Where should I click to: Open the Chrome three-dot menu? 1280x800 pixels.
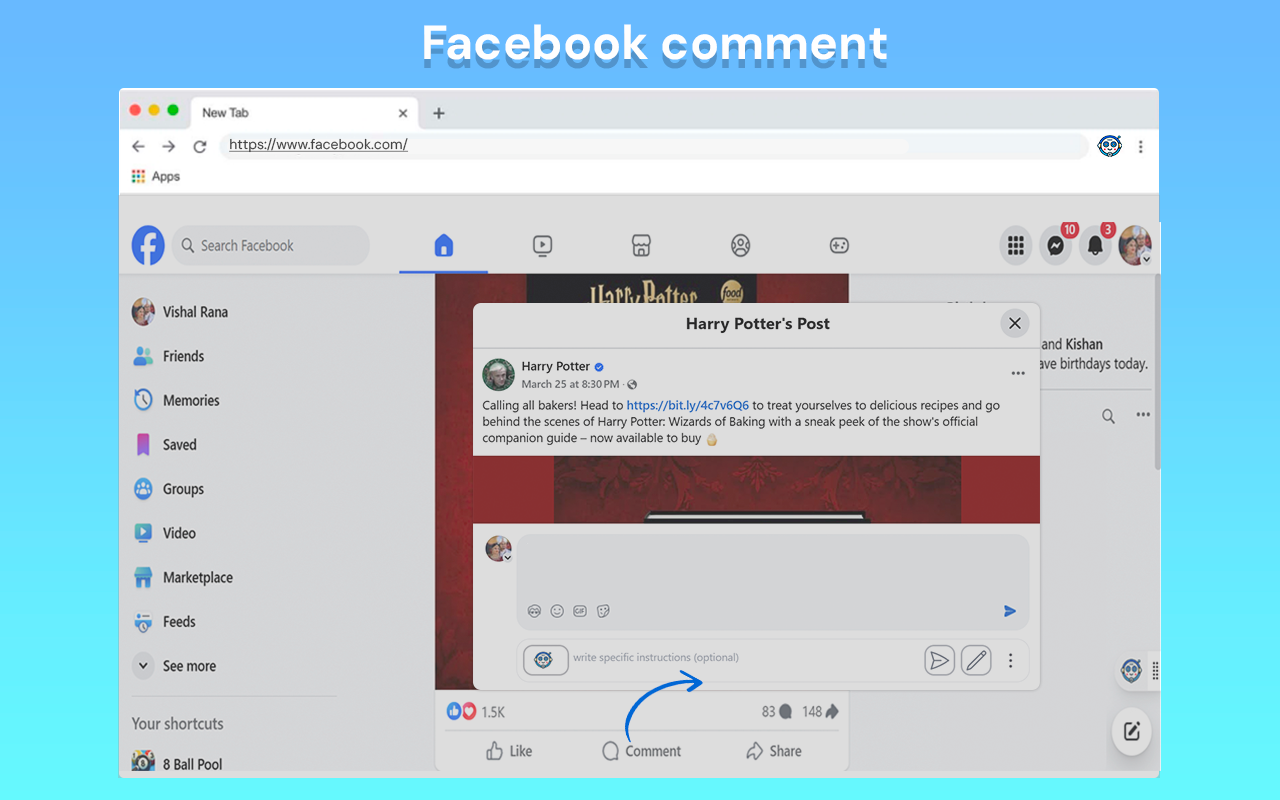[x=1140, y=146]
